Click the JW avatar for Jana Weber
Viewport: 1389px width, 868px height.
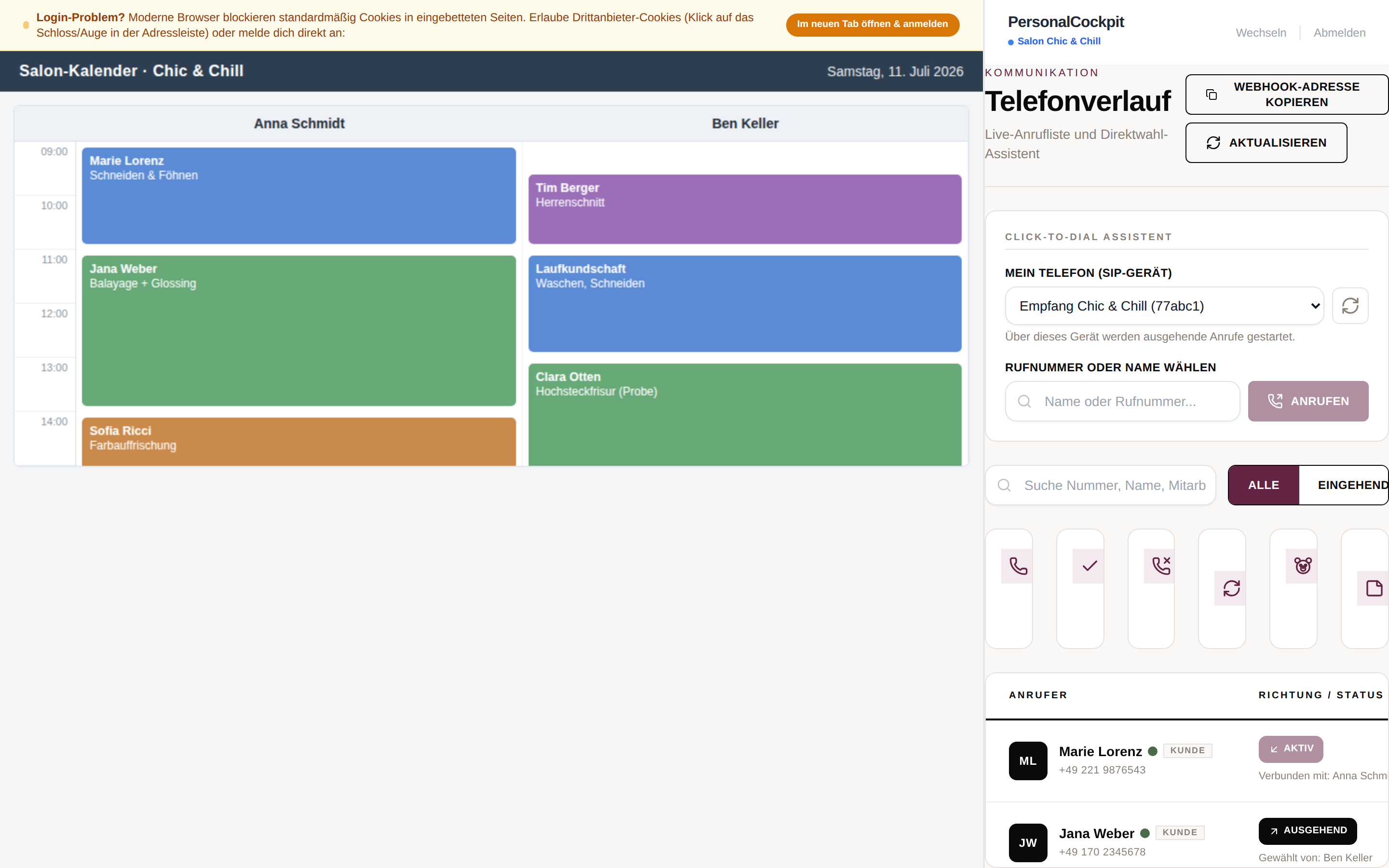[x=1028, y=843]
